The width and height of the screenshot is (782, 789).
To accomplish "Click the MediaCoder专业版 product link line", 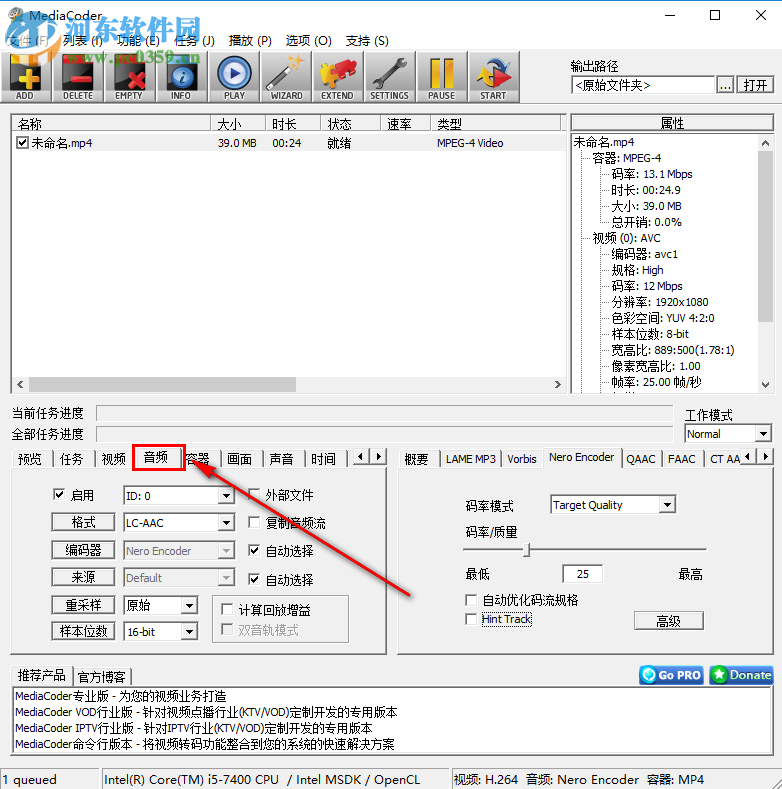I will [x=121, y=696].
